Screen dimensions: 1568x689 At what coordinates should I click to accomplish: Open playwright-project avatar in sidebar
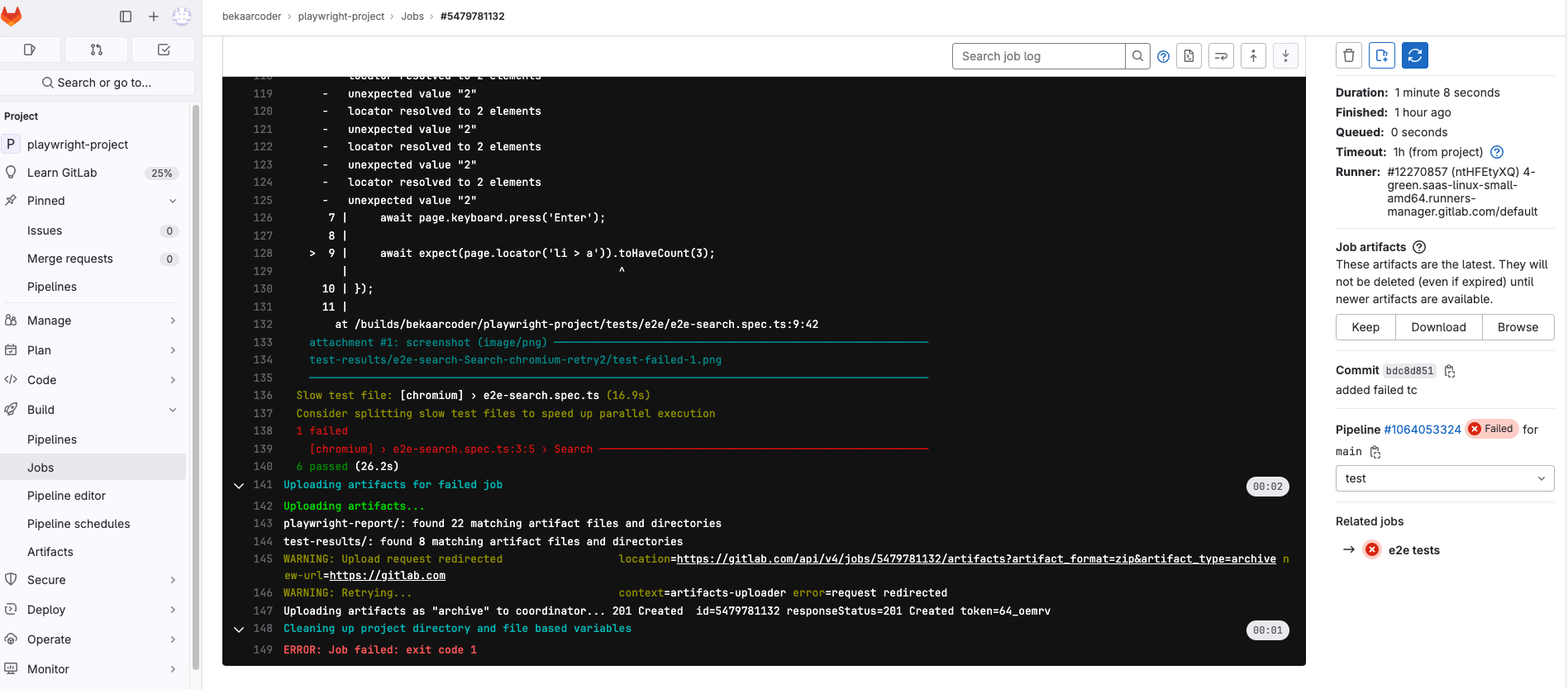[x=11, y=145]
